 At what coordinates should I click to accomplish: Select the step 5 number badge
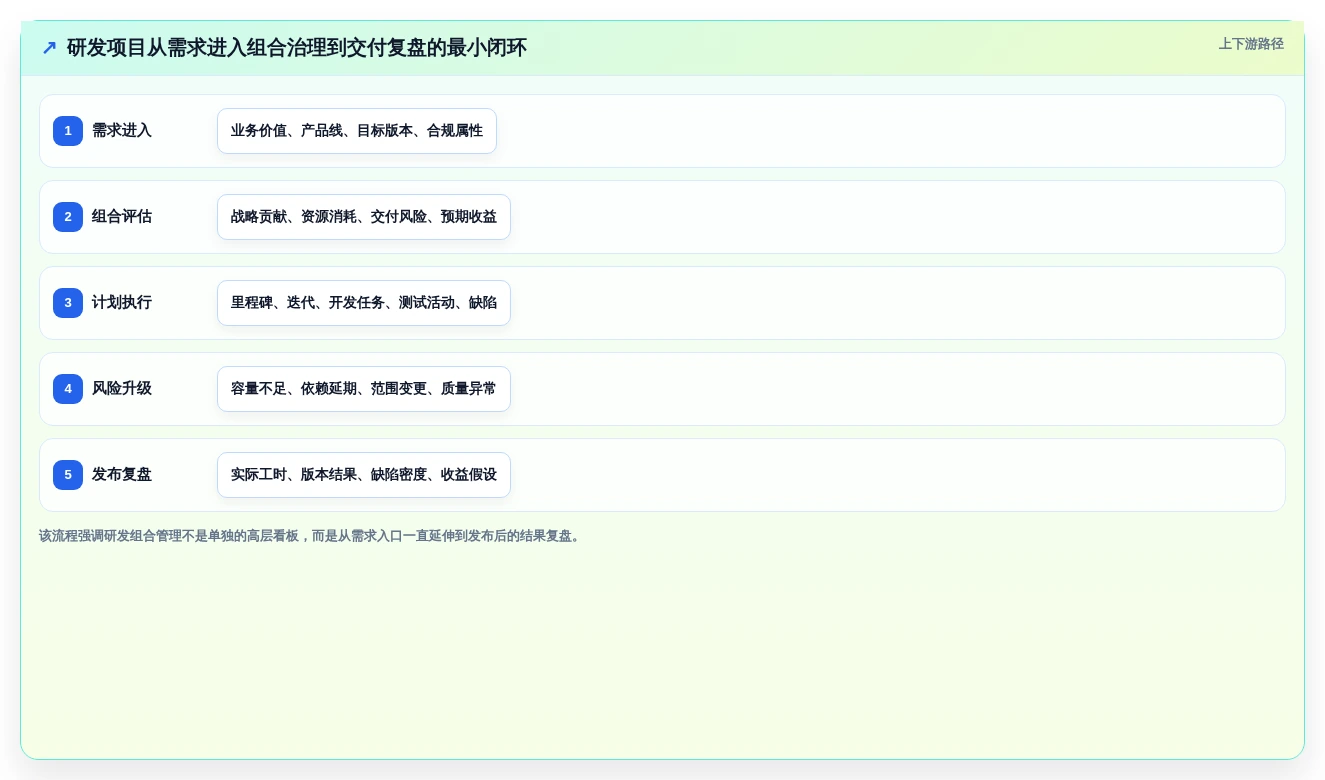68,475
